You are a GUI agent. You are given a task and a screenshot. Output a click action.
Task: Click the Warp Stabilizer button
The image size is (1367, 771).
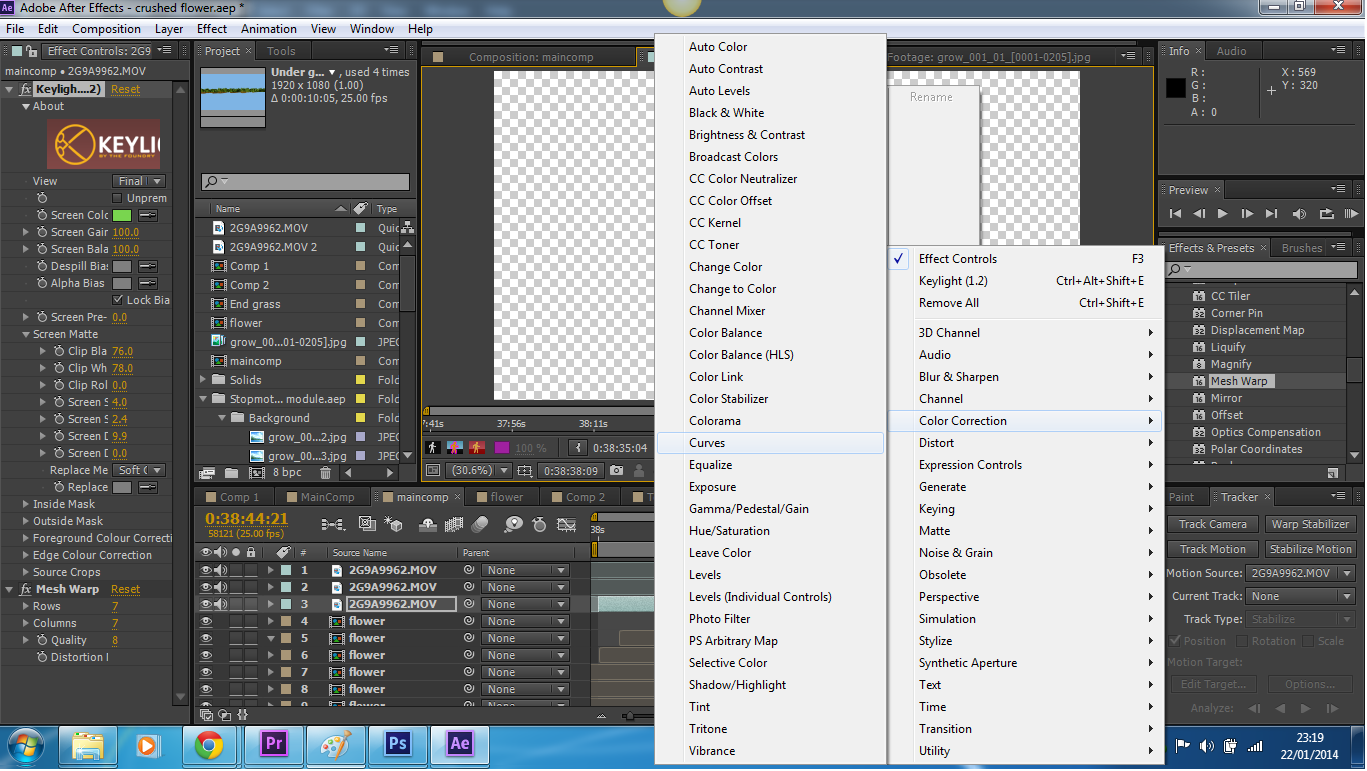1311,523
